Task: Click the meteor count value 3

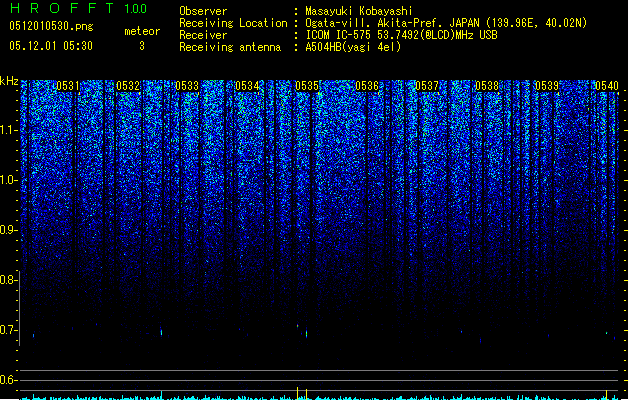Action: (142, 46)
